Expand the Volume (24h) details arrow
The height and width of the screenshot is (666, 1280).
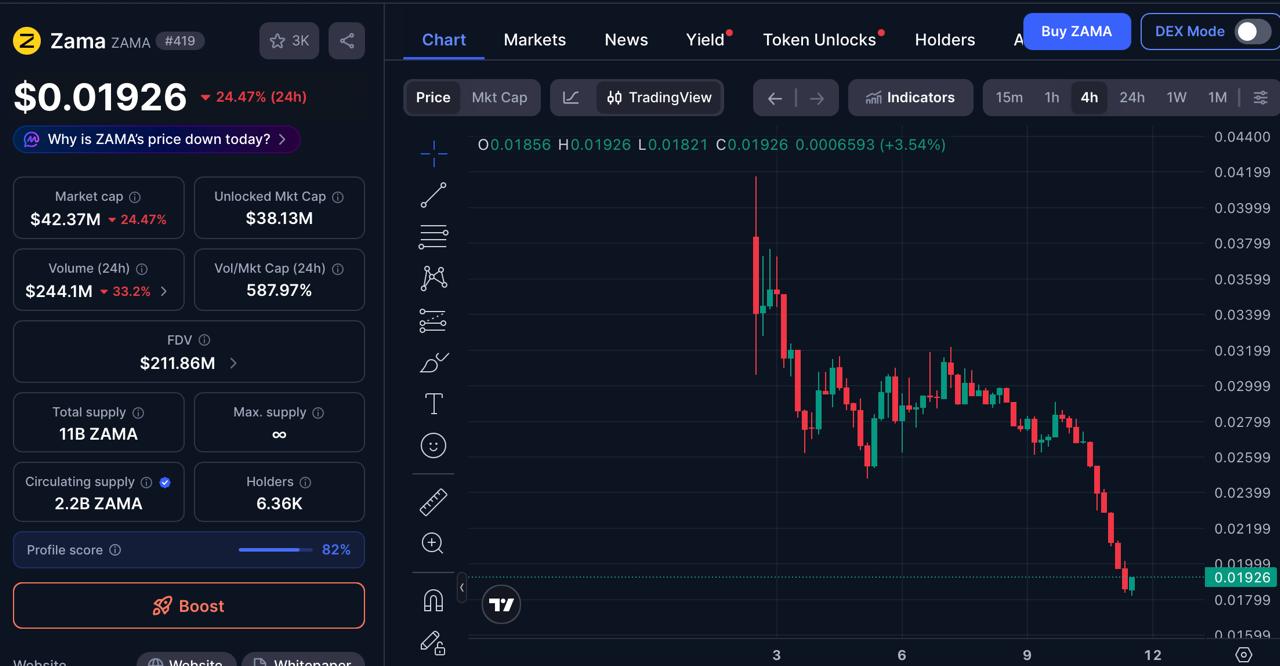click(x=164, y=291)
